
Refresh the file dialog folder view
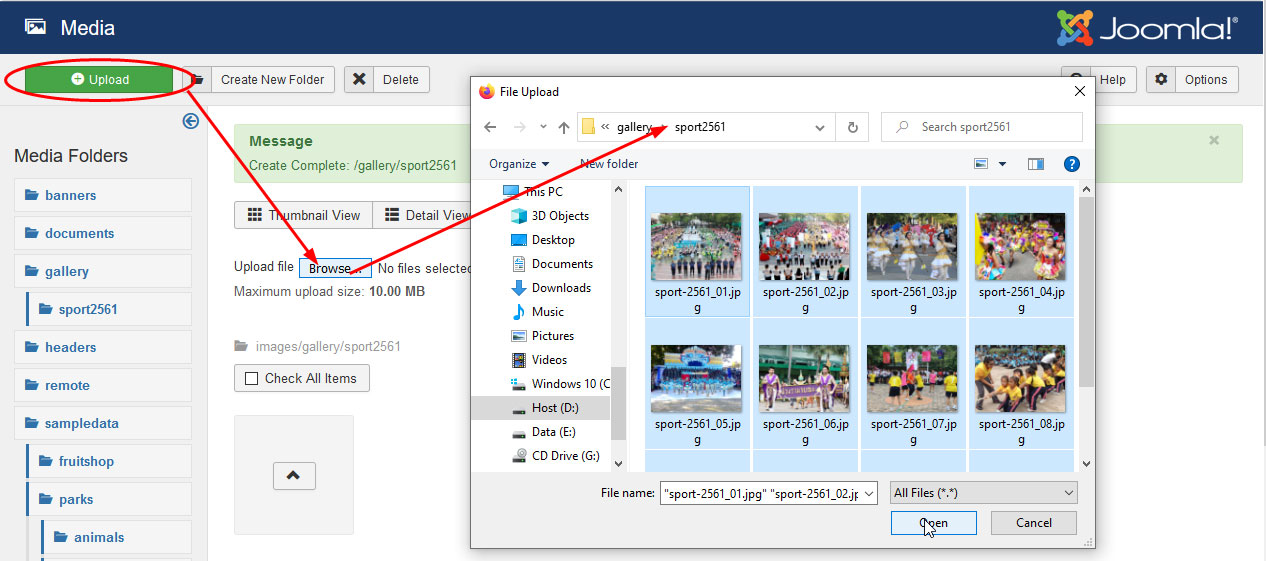tap(852, 127)
